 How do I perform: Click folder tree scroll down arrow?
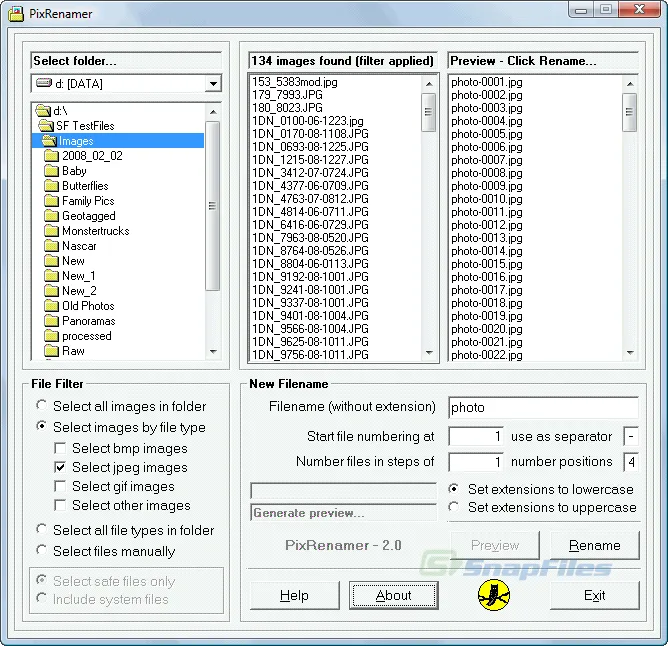[213, 352]
